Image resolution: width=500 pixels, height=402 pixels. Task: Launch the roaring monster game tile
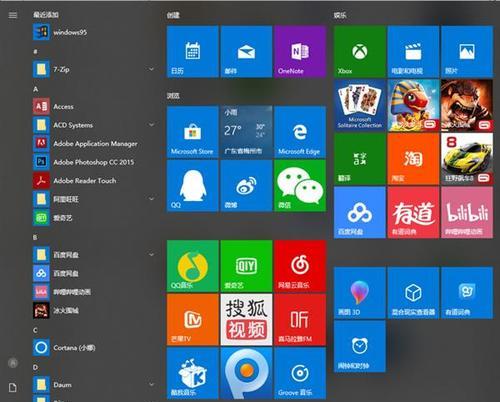click(467, 105)
